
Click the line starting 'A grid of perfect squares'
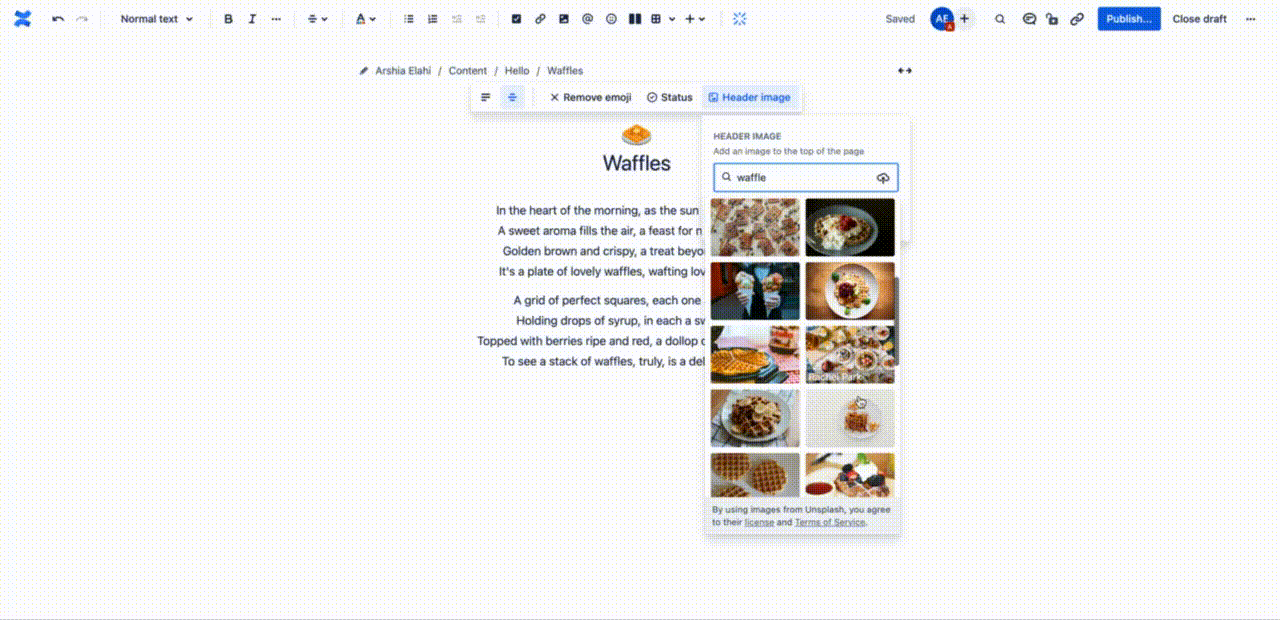click(x=607, y=300)
